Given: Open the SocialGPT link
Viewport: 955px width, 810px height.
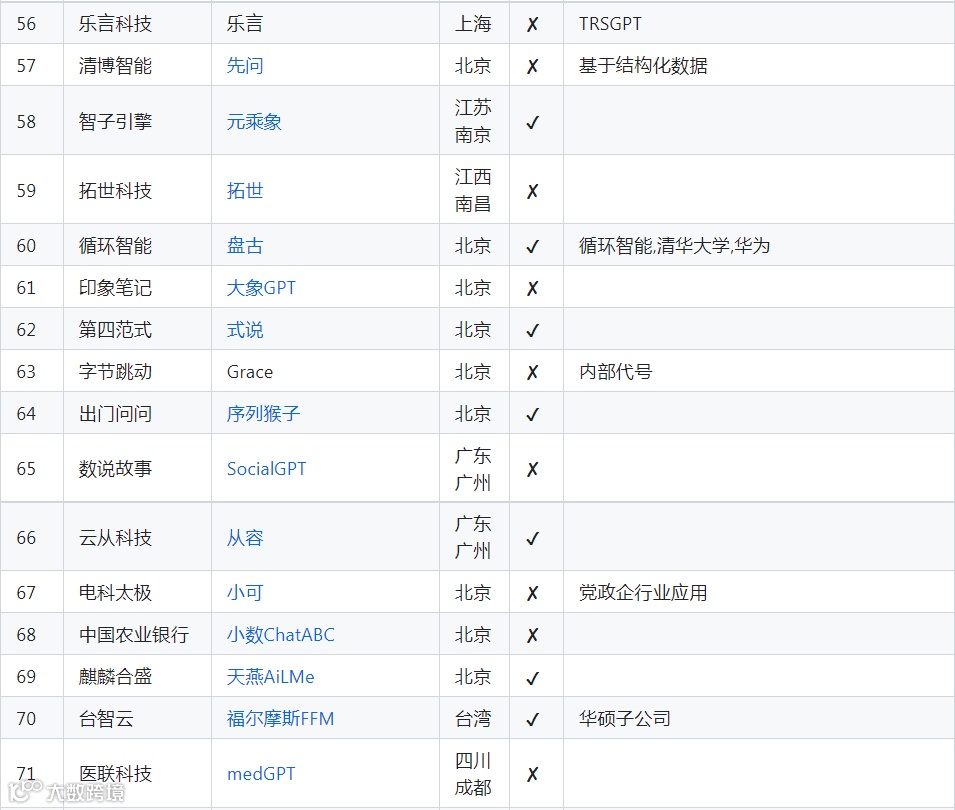Looking at the screenshot, I should point(266,469).
